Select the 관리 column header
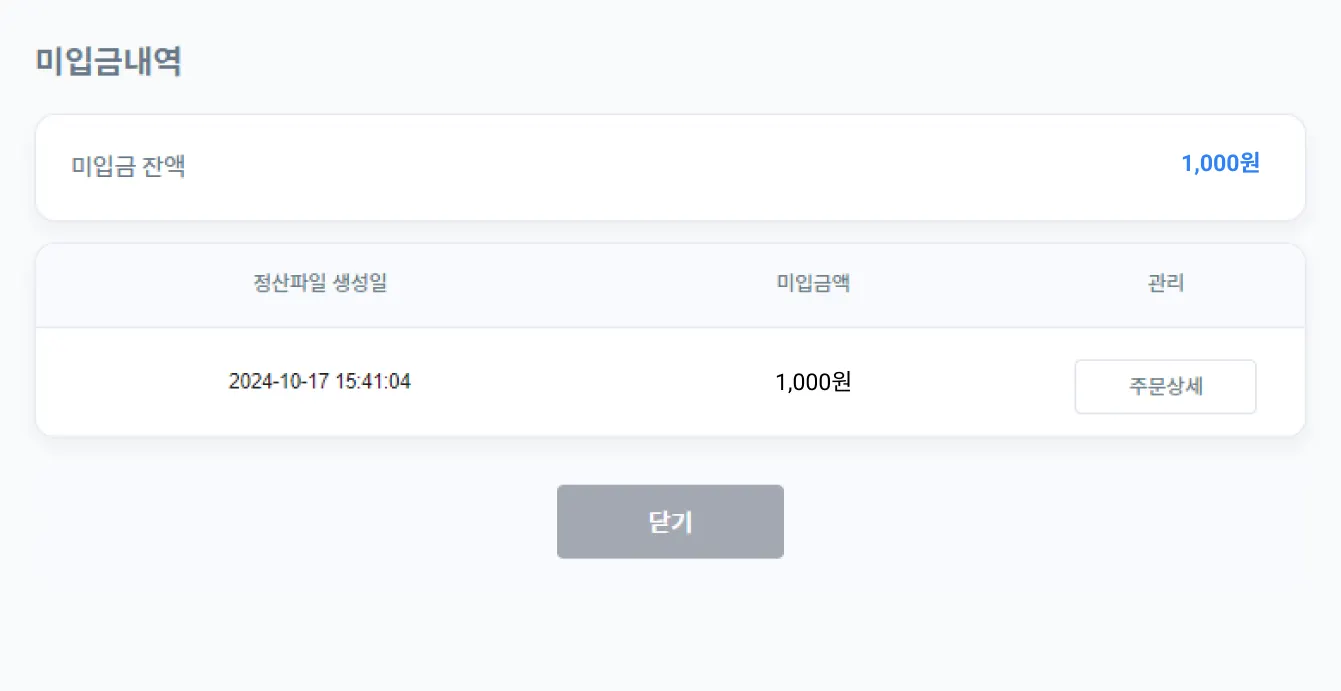 (x=1166, y=284)
